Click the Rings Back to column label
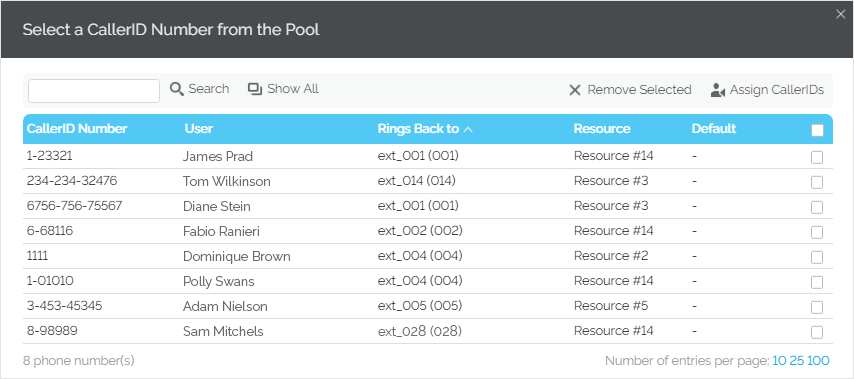This screenshot has height=379, width=854. (418, 129)
